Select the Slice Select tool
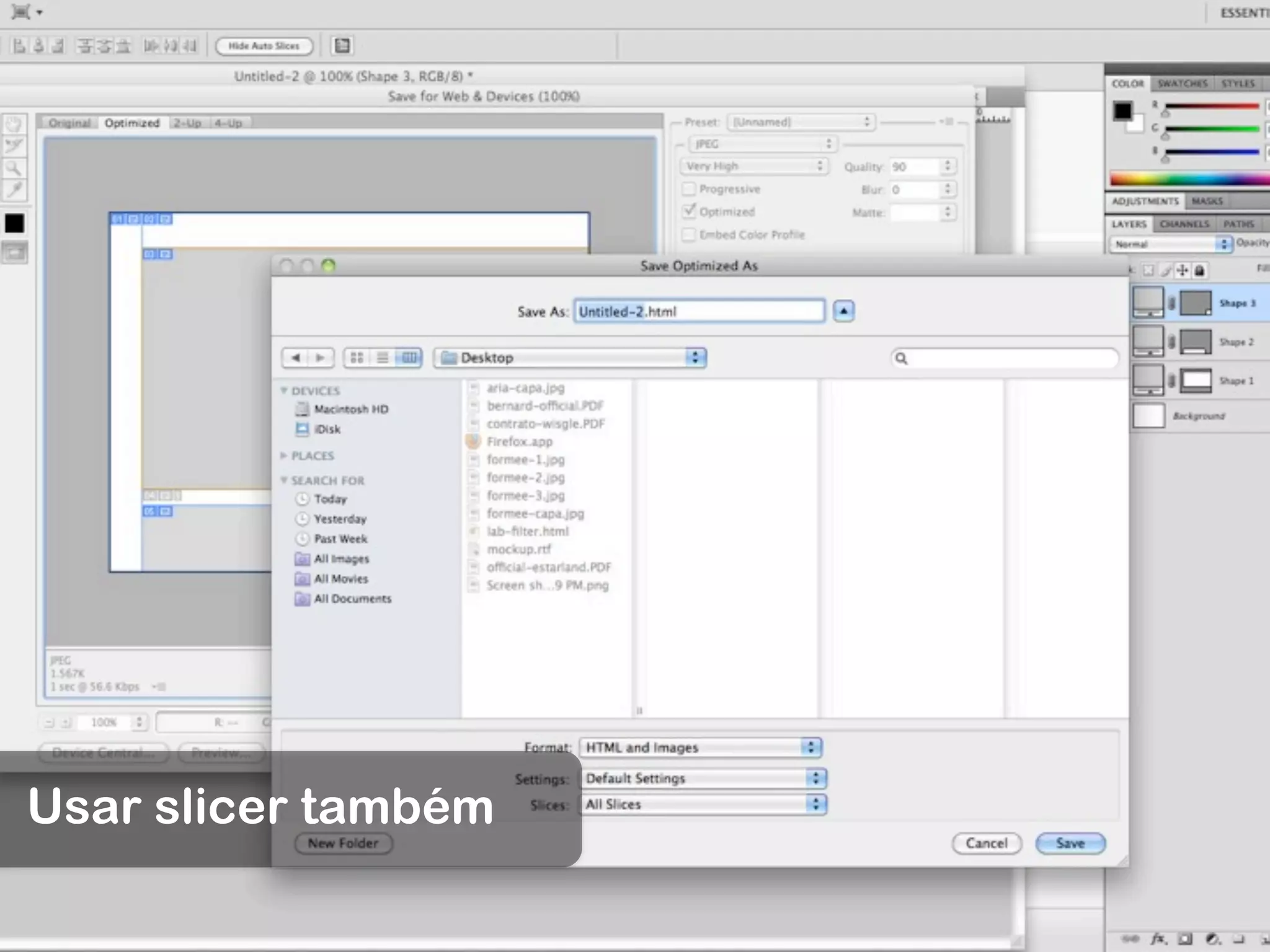The image size is (1270, 952). coord(14,146)
